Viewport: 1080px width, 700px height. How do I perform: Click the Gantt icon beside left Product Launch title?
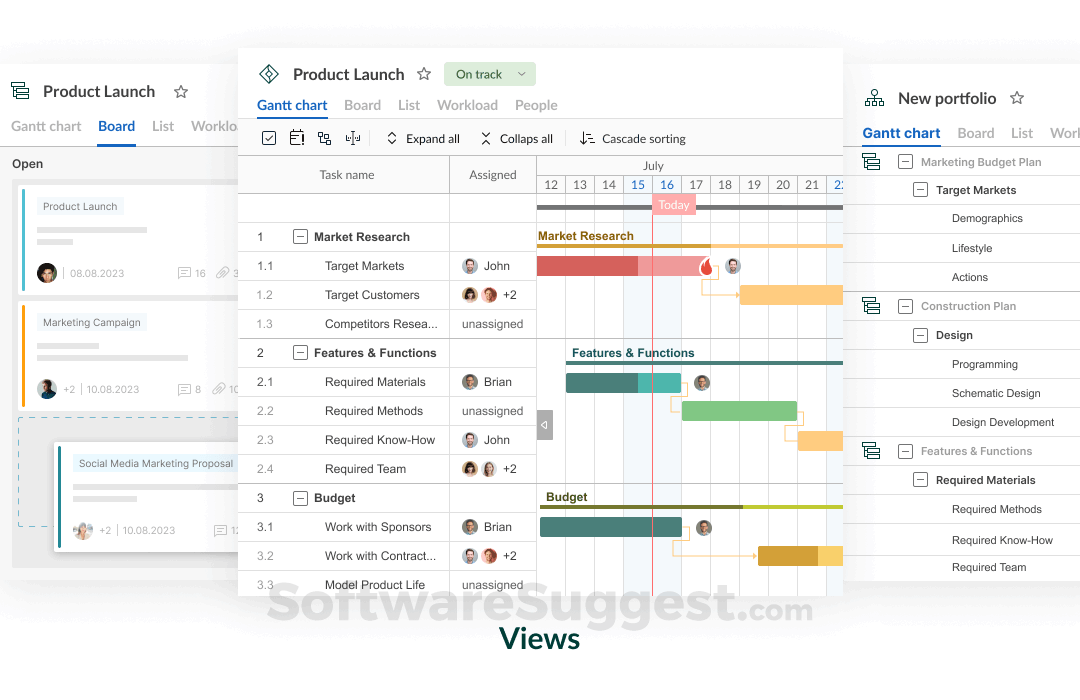(x=20, y=91)
